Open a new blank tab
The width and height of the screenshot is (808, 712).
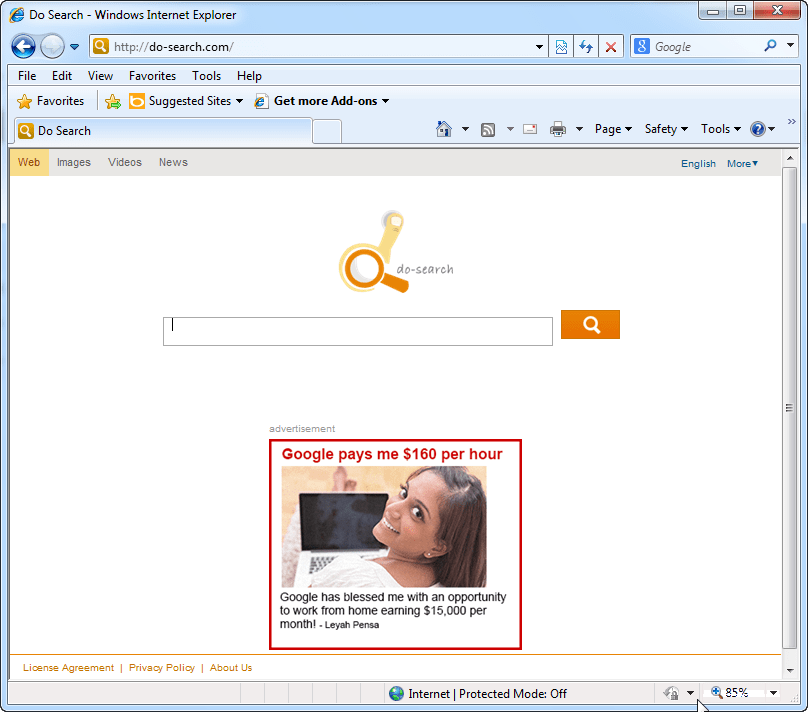(327, 131)
